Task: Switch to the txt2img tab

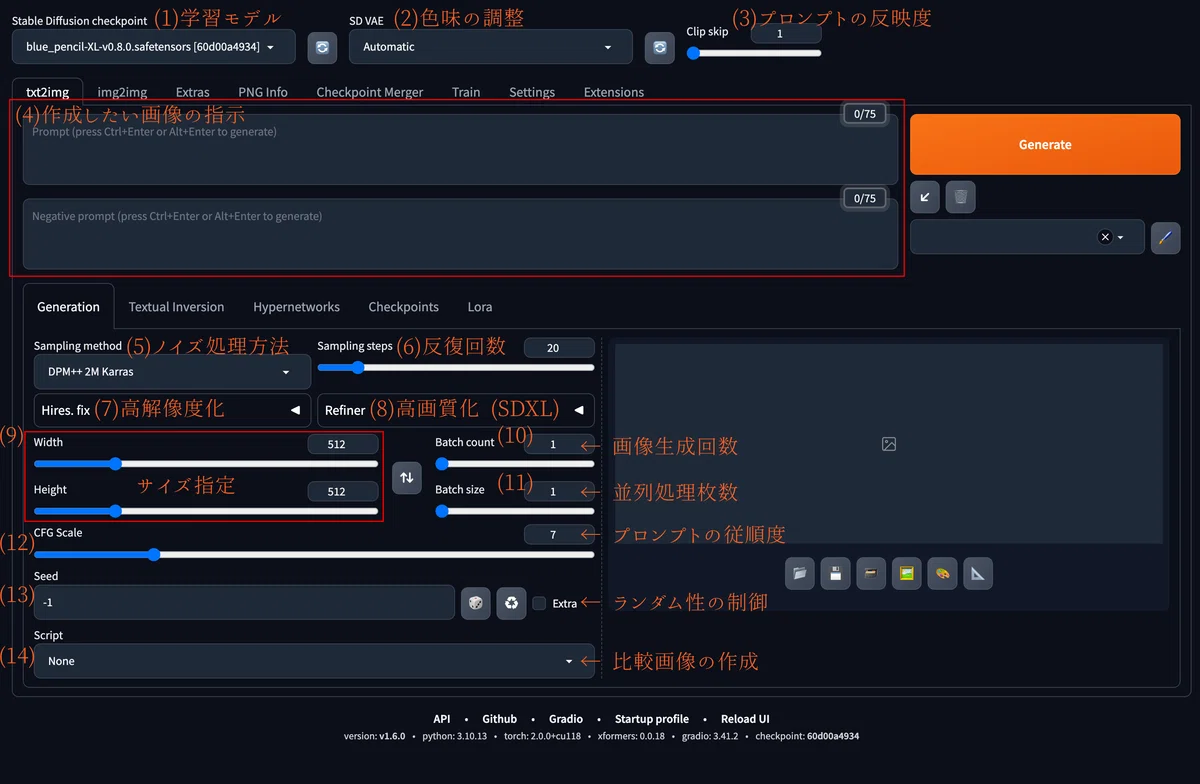Action: pyautogui.click(x=48, y=92)
